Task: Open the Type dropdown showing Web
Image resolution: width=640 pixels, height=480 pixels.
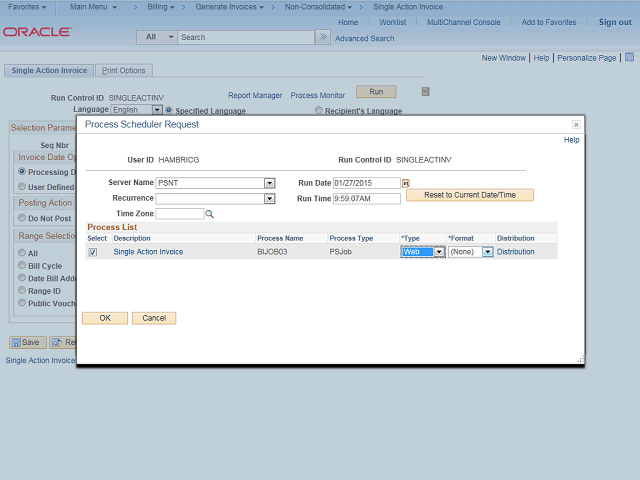Action: click(438, 252)
